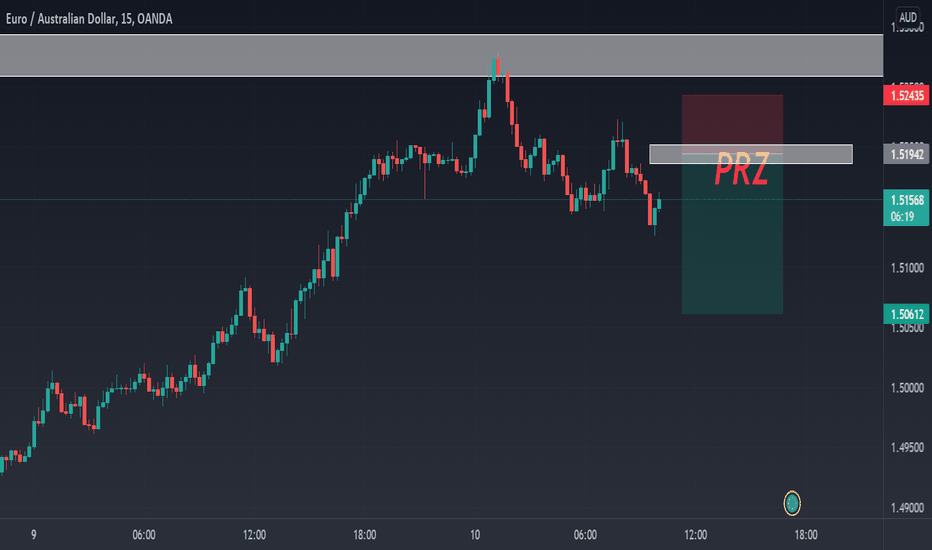Select the green 1.50612 target price label
Image resolution: width=932 pixels, height=550 pixels.
click(x=906, y=314)
